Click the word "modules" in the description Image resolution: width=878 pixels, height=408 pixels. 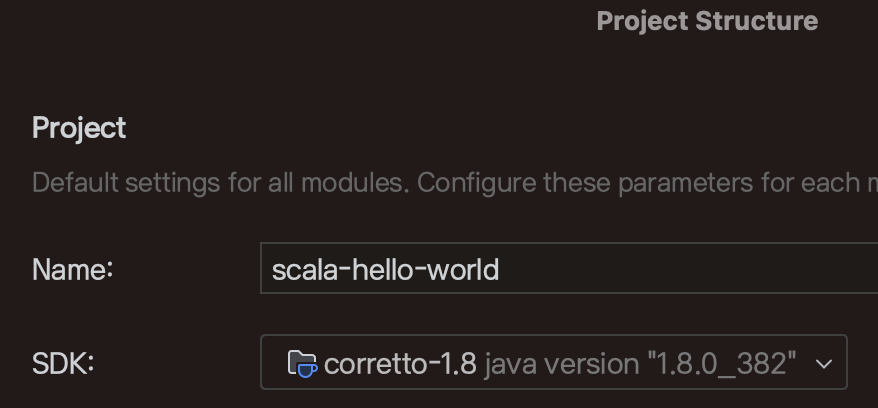click(352, 183)
